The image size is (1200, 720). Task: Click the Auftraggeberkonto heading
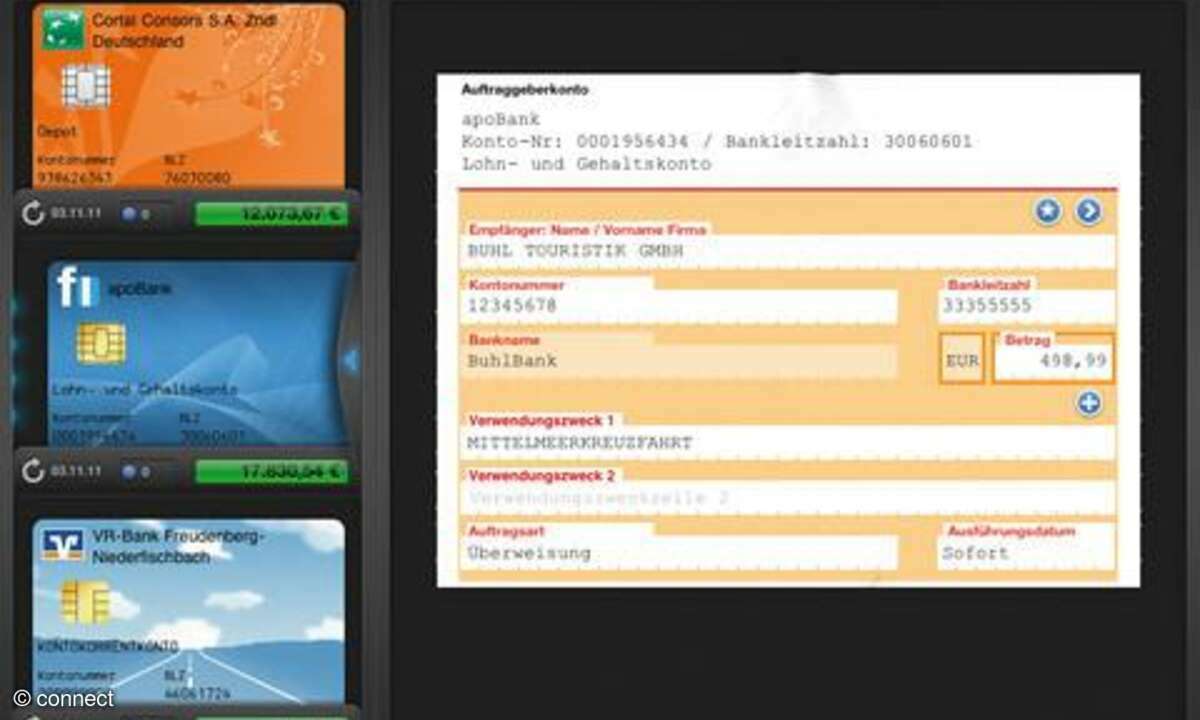pos(525,90)
